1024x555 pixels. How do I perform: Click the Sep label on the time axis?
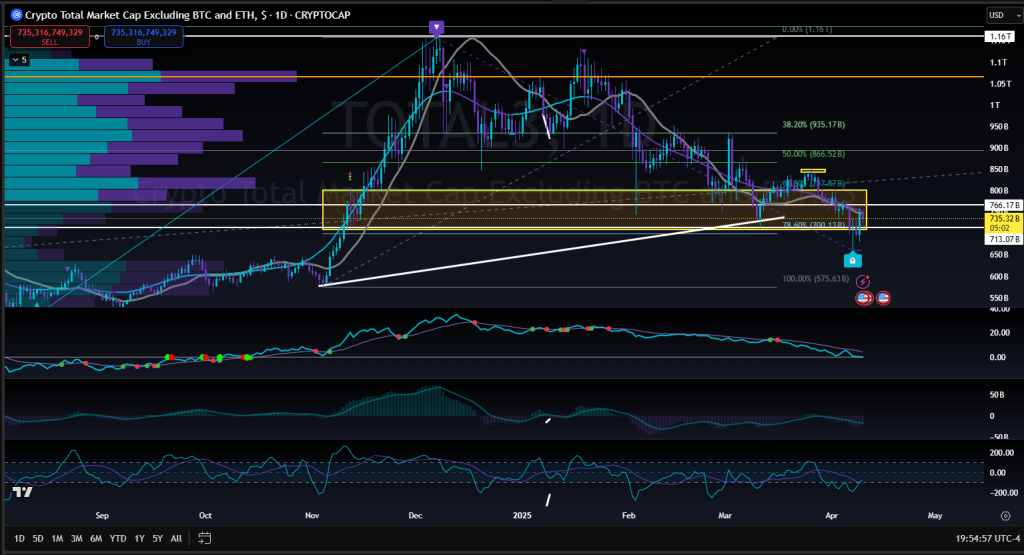click(x=102, y=515)
